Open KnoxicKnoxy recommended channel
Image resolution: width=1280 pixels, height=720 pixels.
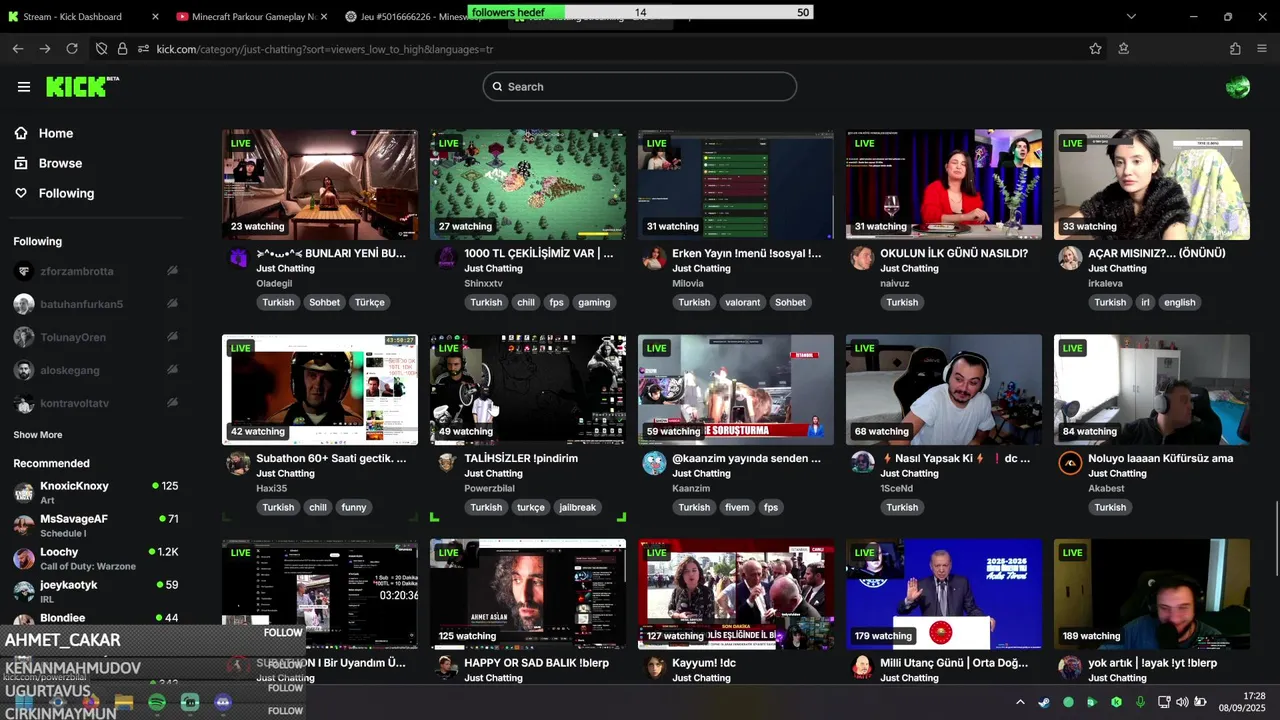tap(95, 492)
